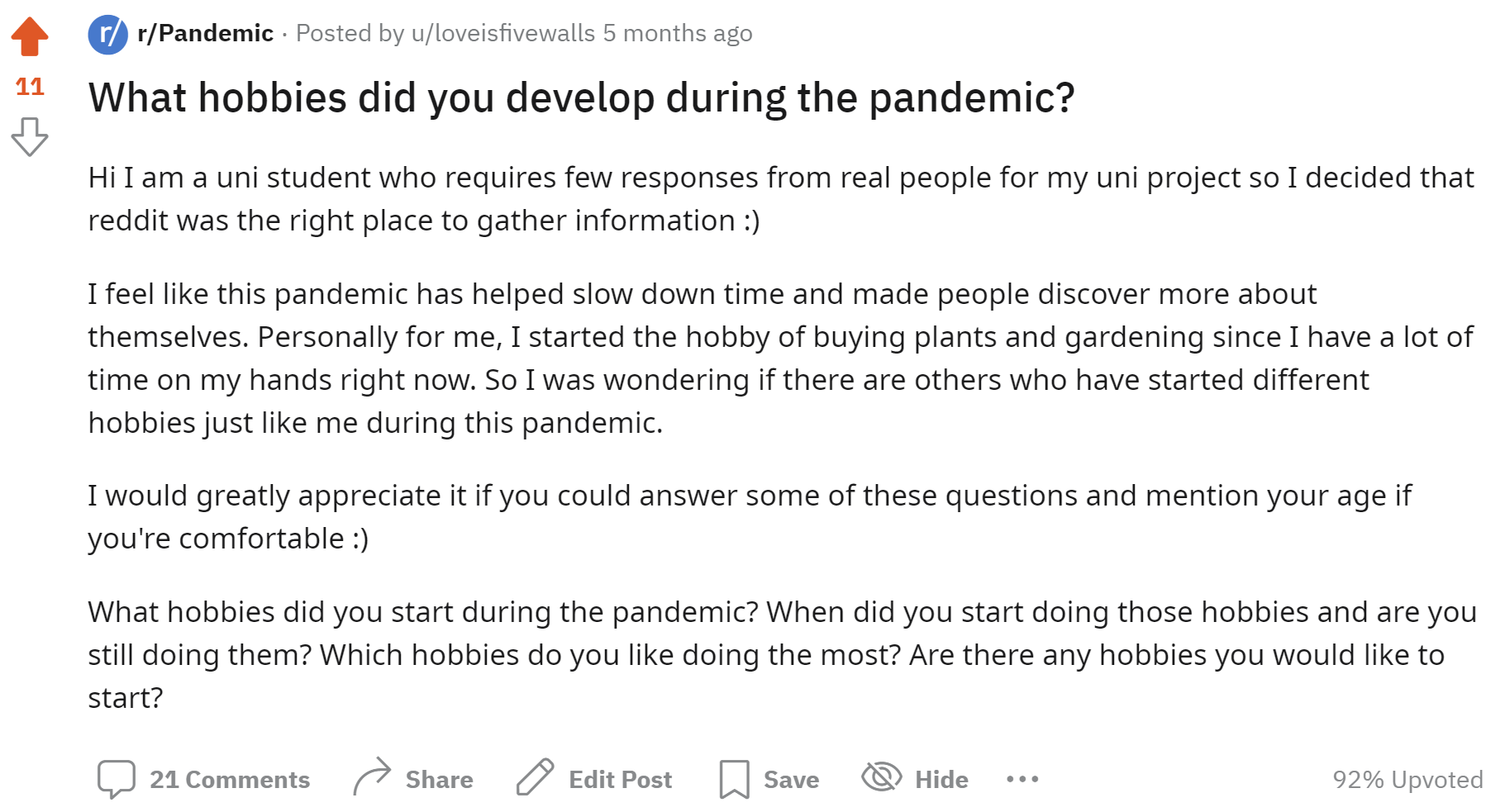Viewport: 1505px width, 812px height.
Task: Open the r/Pandemic subreddit link
Action: (x=205, y=33)
